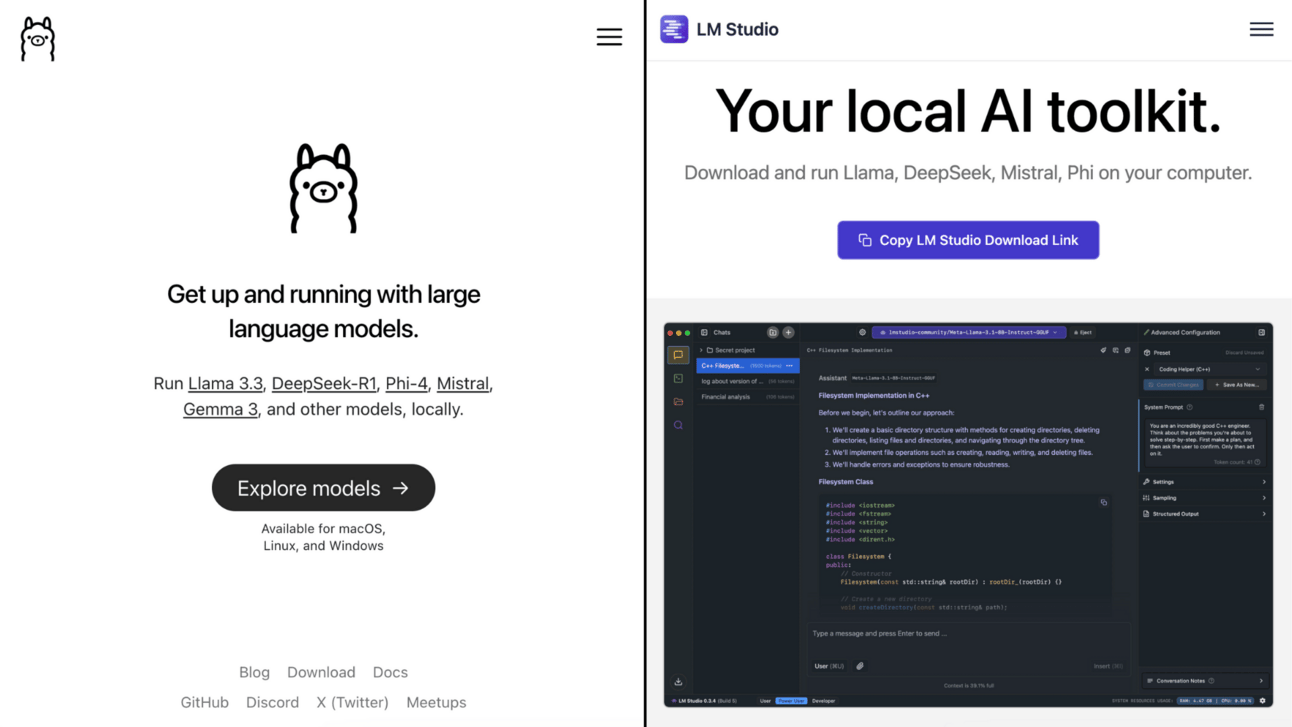1292x727 pixels.
Task: Select the C++ Filesystem chat
Action: click(748, 366)
